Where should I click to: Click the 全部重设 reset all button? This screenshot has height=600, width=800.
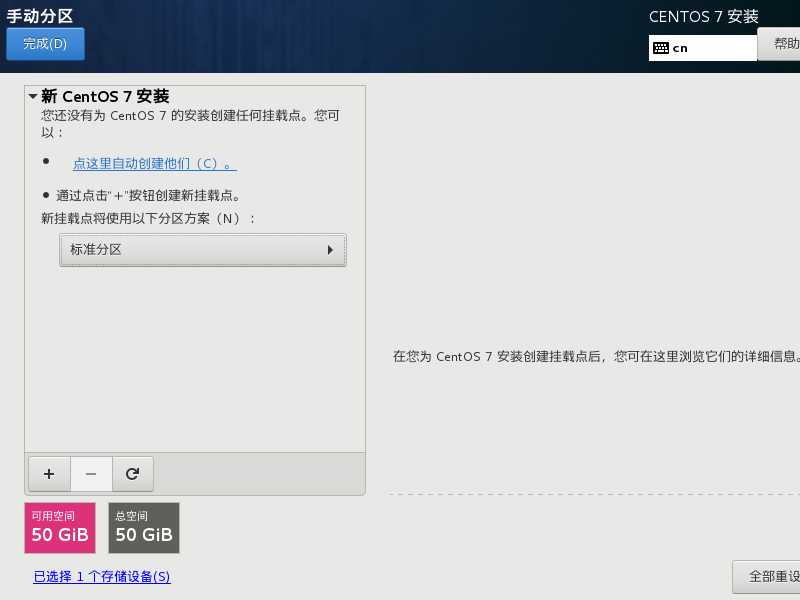coord(770,577)
